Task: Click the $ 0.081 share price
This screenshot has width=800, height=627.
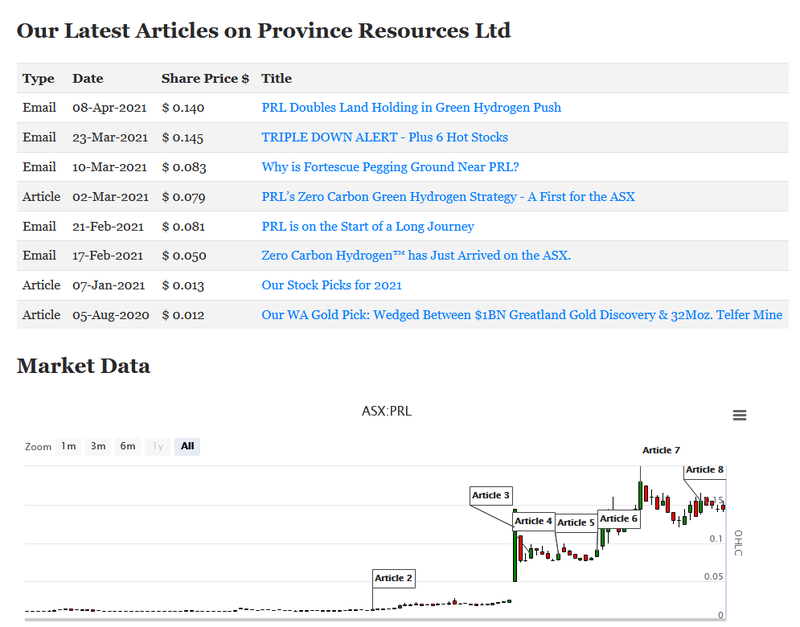Action: [x=183, y=227]
